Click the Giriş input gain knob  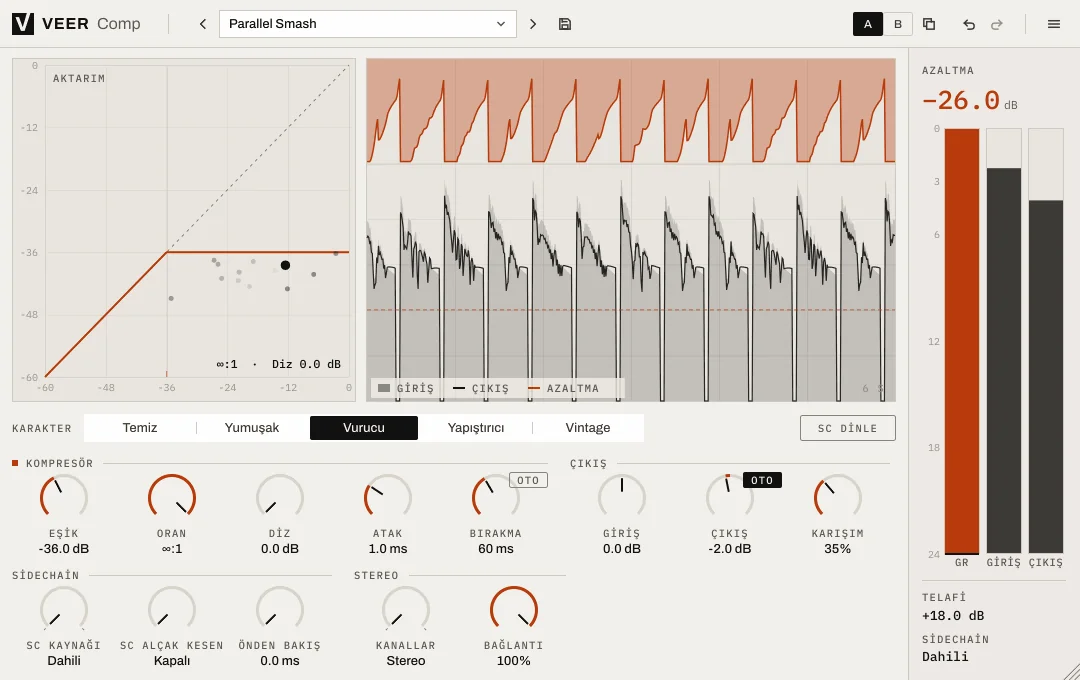tap(622, 497)
